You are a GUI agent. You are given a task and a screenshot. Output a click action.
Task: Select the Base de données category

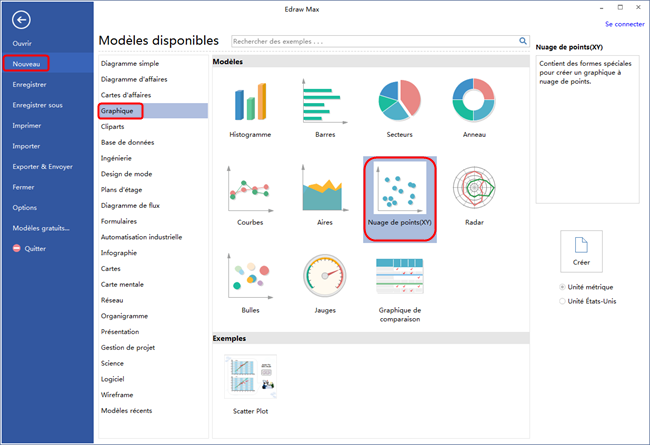point(127,142)
